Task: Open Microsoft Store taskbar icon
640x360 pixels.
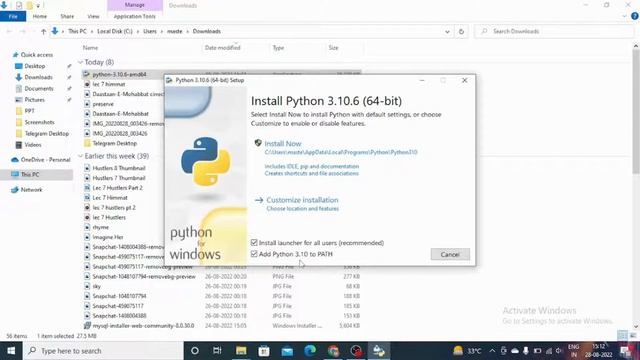Action: 264,351
